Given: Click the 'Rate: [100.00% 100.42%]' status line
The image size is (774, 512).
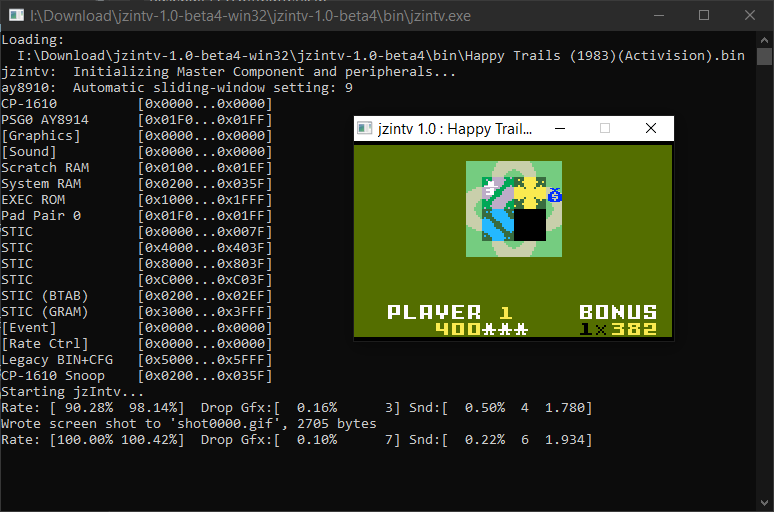Looking at the screenshot, I should (x=297, y=439).
